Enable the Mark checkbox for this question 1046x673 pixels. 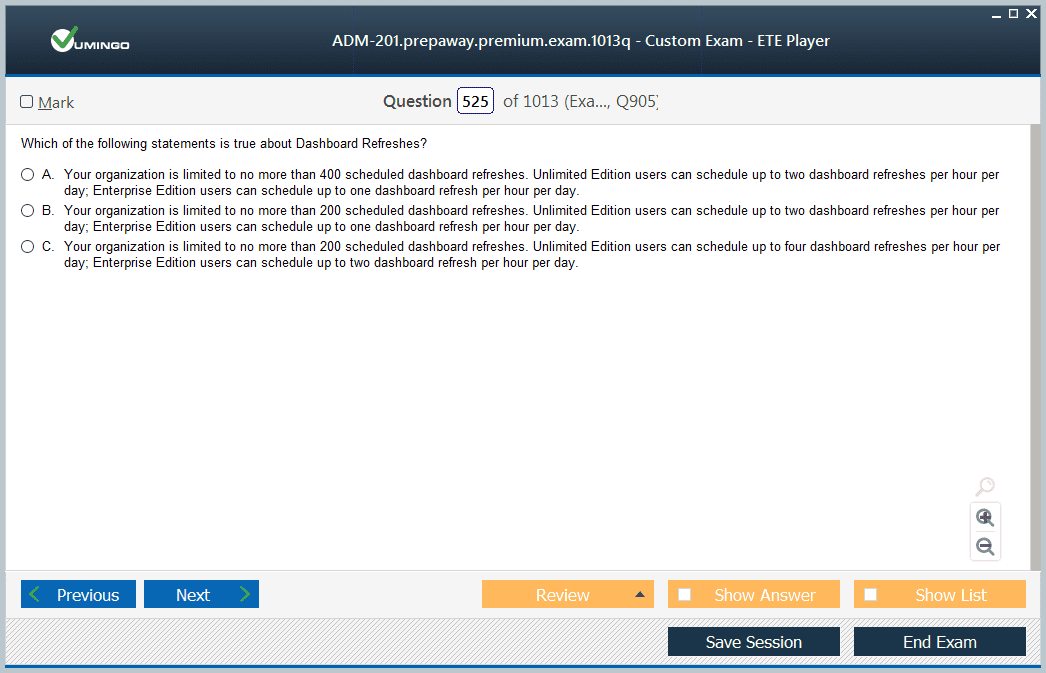pyautogui.click(x=27, y=102)
